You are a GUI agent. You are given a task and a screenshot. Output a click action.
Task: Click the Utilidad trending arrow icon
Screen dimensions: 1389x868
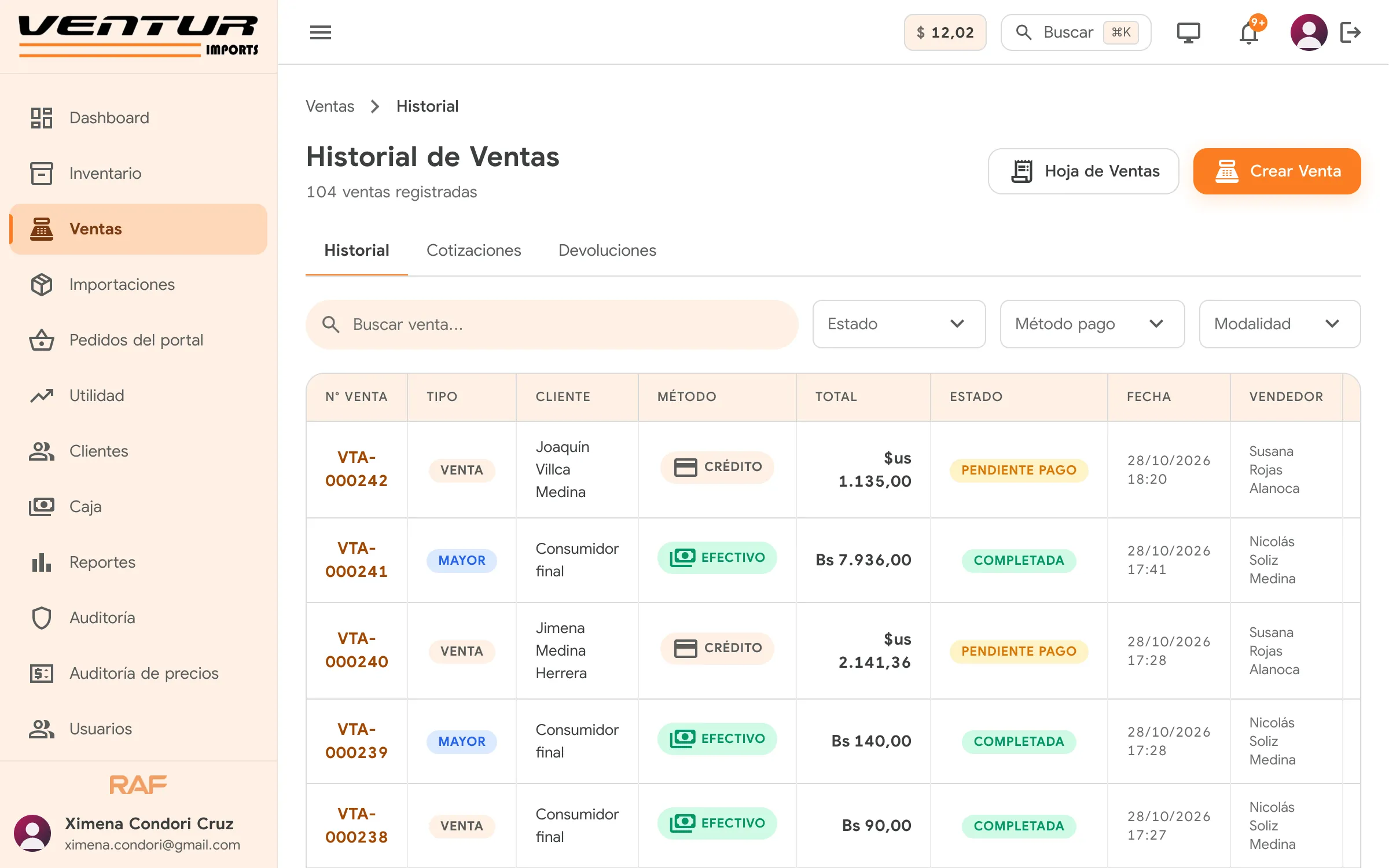[42, 396]
